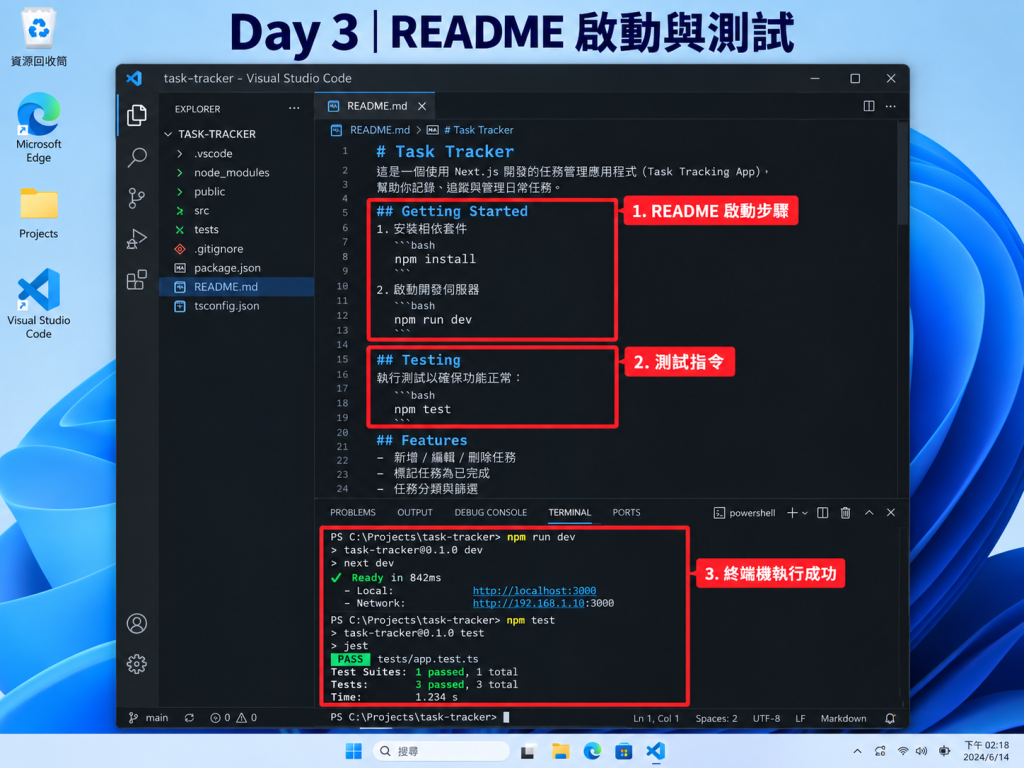Open the Search view in activity bar
The image size is (1024, 768).
coord(136,157)
